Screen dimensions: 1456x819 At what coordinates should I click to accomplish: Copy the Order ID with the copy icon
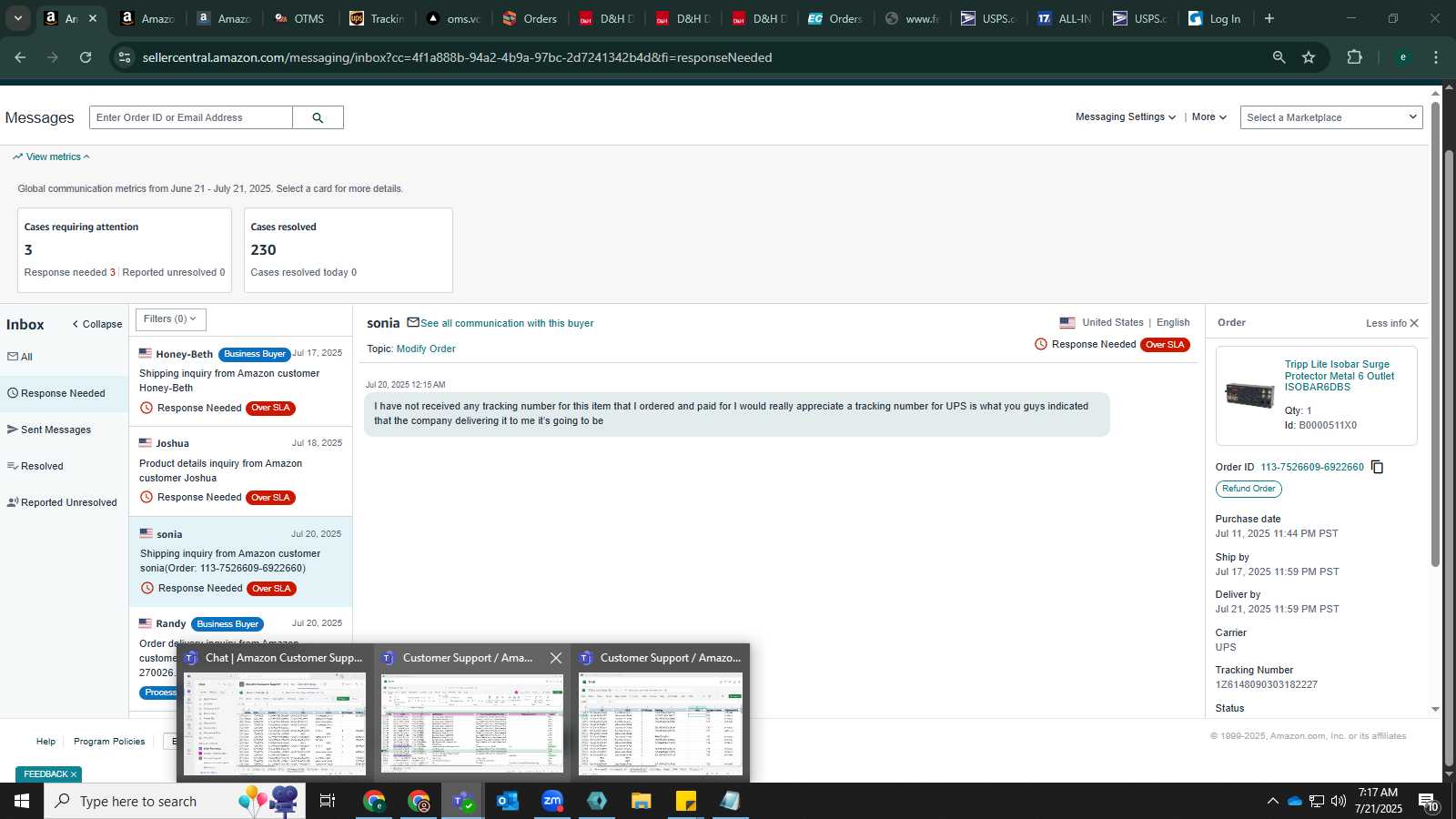pos(1377,467)
